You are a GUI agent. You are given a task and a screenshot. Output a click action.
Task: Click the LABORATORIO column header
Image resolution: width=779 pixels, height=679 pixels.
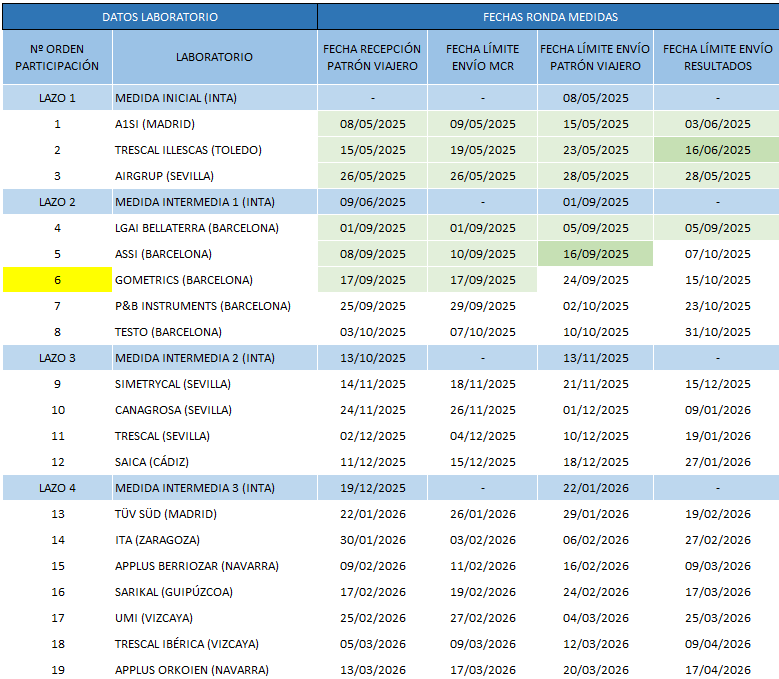[x=215, y=57]
